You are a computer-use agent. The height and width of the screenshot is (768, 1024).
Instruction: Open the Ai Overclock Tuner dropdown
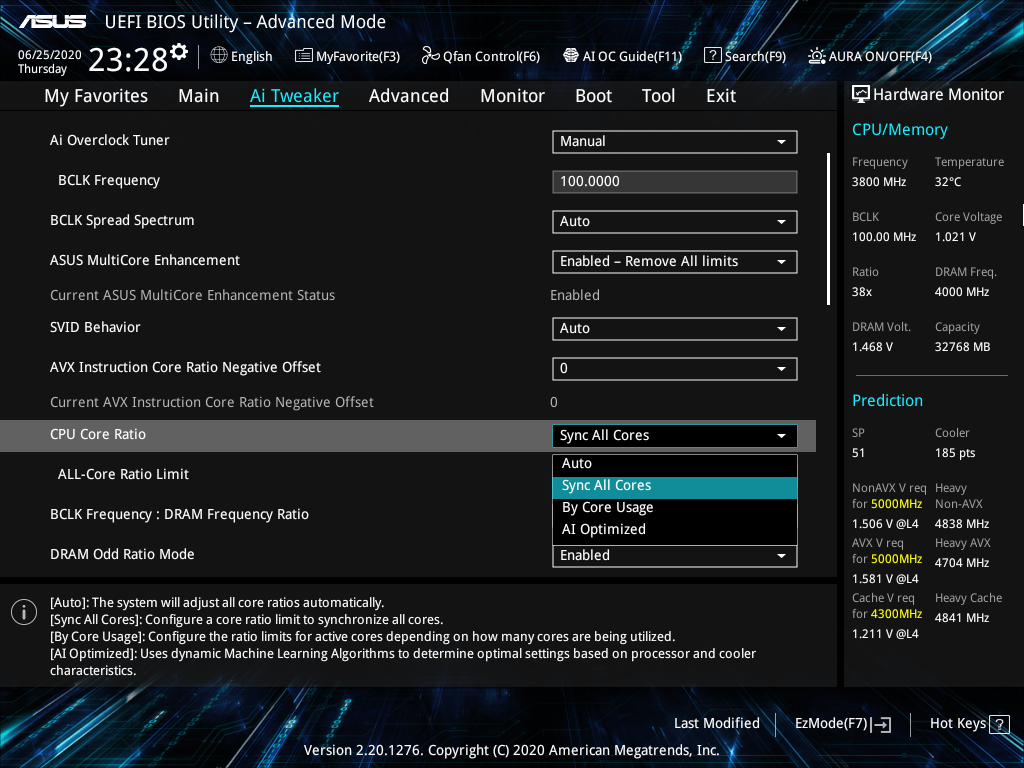[675, 142]
